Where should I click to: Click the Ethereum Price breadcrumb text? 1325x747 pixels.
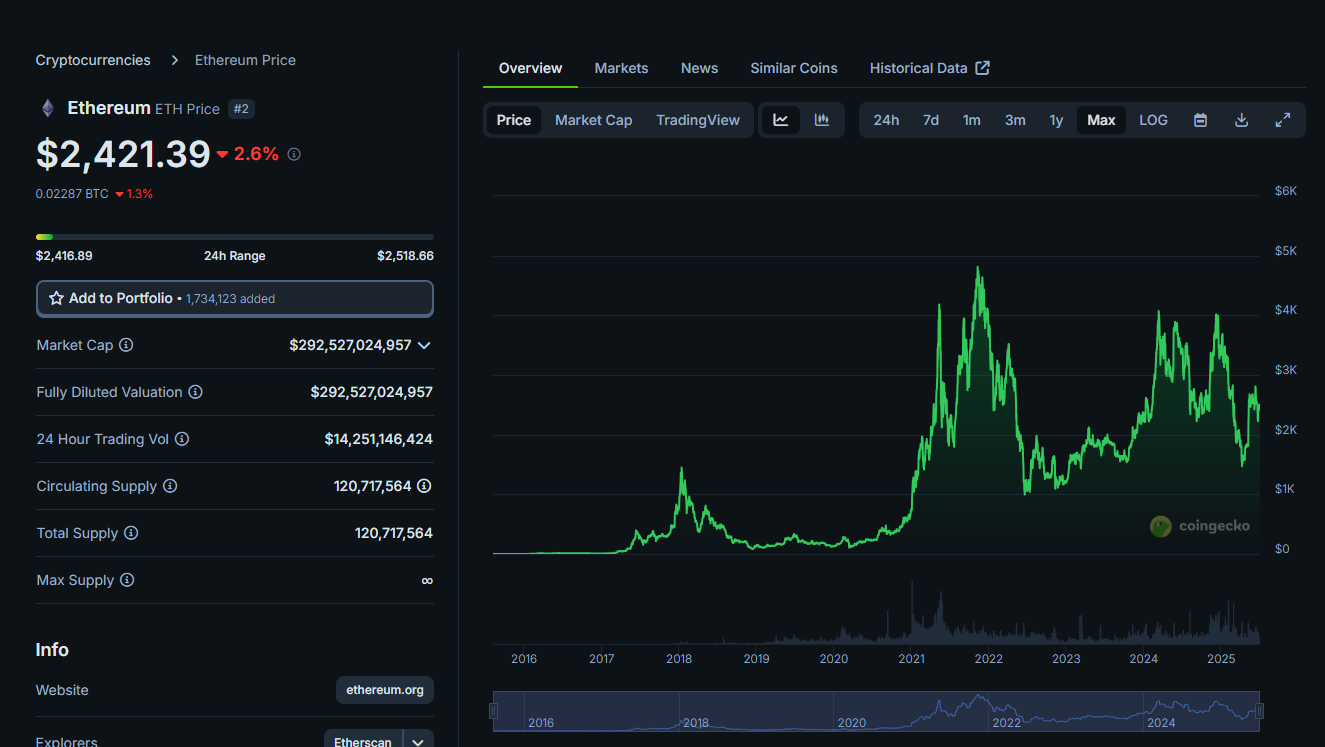point(245,60)
